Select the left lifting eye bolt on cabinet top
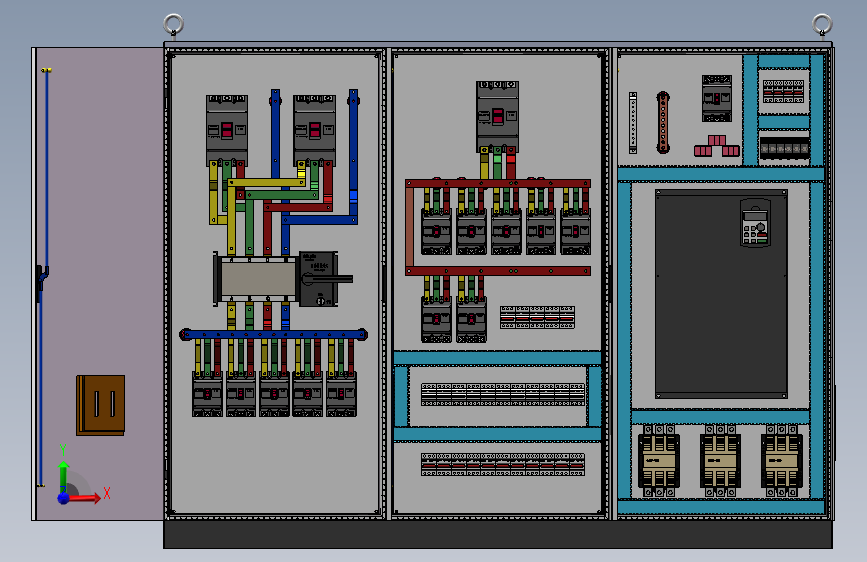Screen dimensions: 867x562 tap(173, 26)
